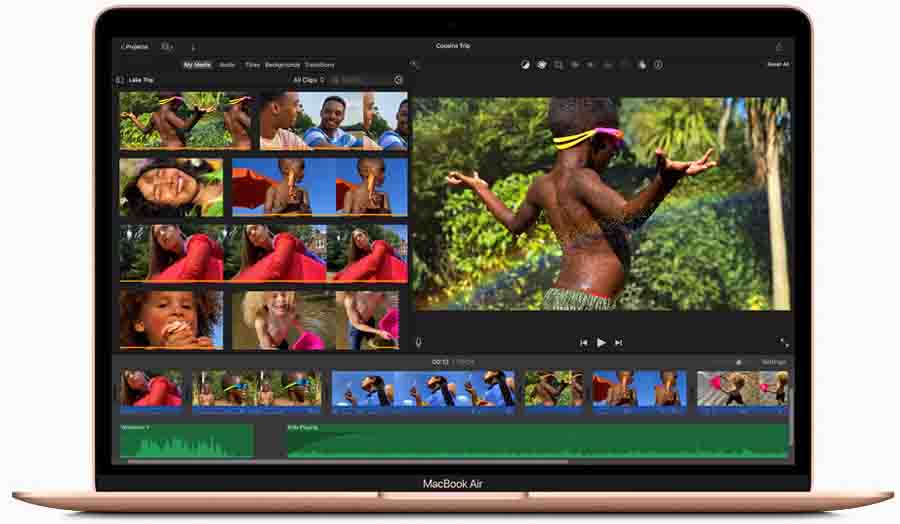Viewport: 900px width, 524px height.
Task: Click the Cousins Trip project title
Action: tap(453, 45)
